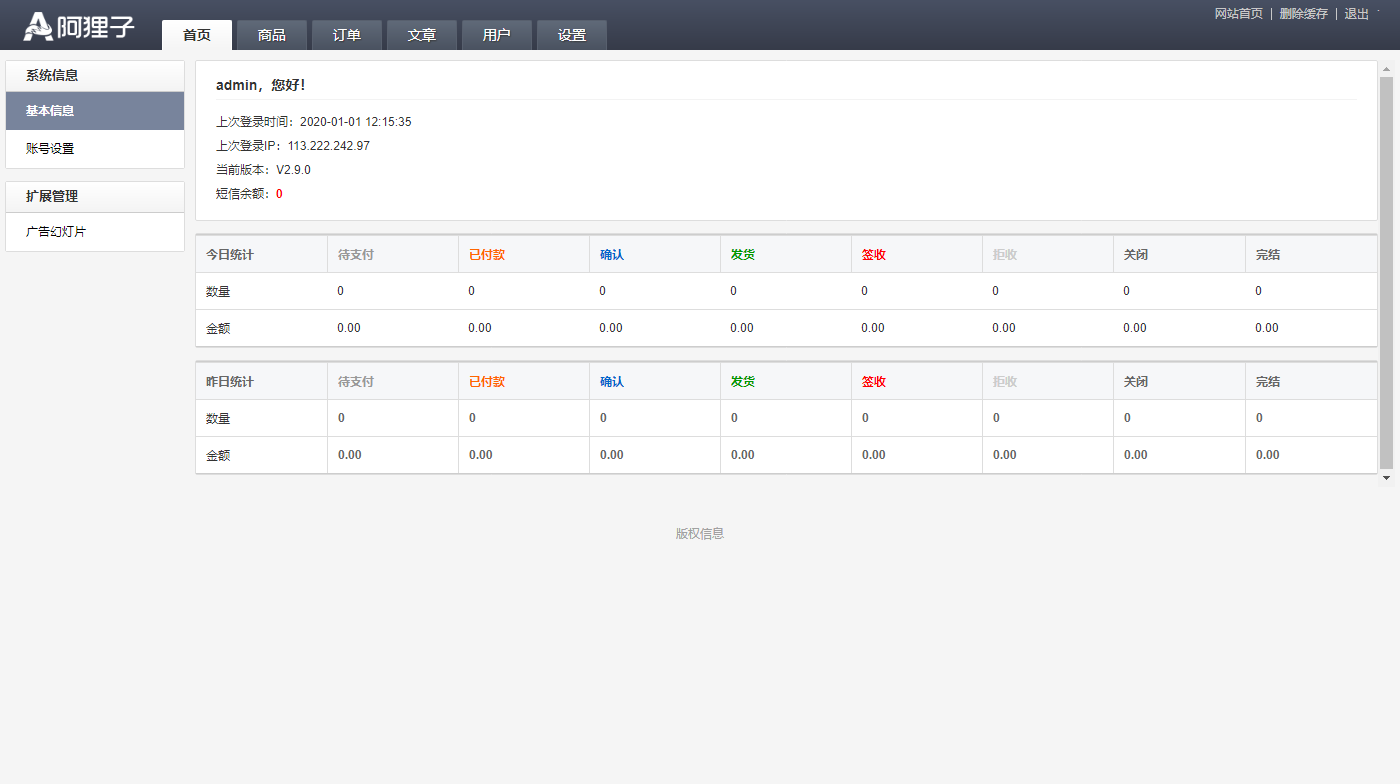The height and width of the screenshot is (784, 1400).
Task: Switch to the 订单 tab
Action: click(x=347, y=35)
